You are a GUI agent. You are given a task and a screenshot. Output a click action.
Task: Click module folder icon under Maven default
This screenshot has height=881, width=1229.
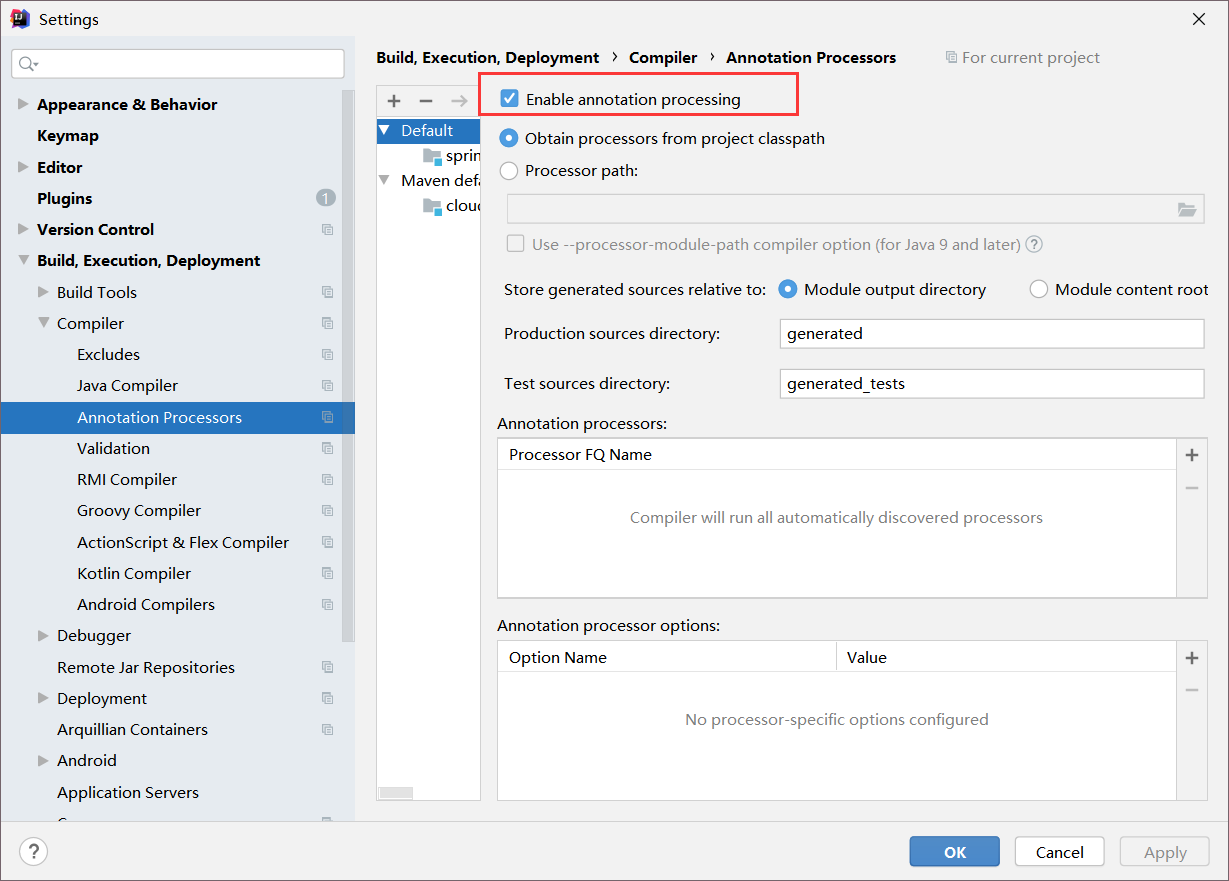click(432, 206)
